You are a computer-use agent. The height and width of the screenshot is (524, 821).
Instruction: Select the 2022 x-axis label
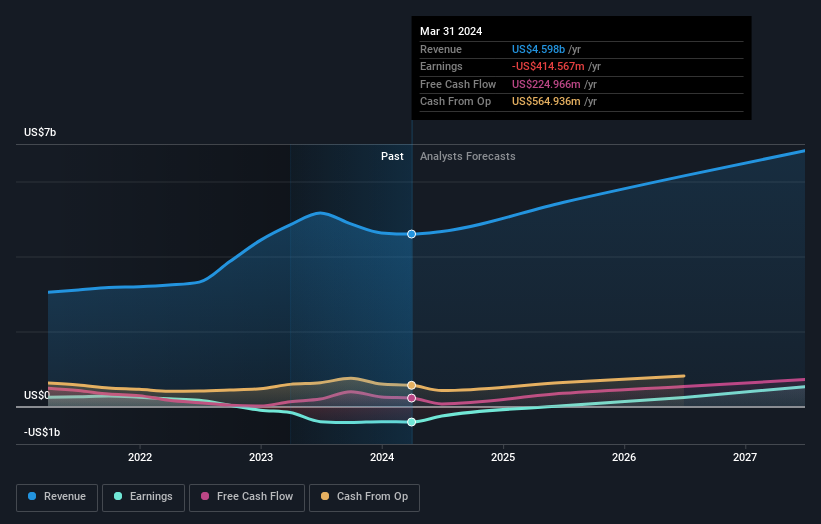140,458
